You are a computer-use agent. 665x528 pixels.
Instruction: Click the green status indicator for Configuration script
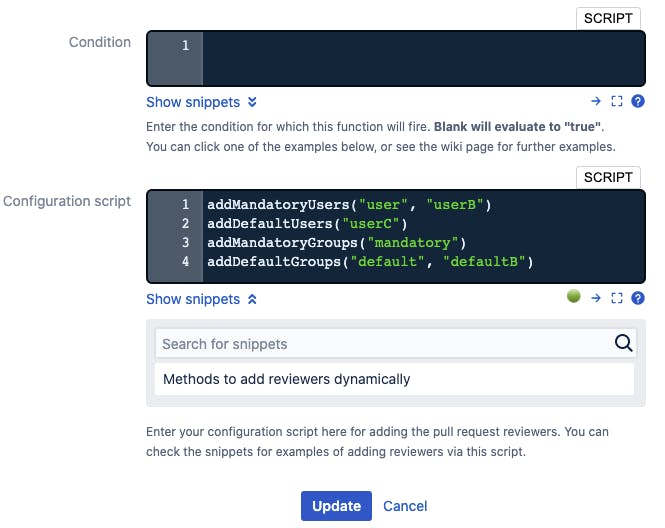point(574,296)
